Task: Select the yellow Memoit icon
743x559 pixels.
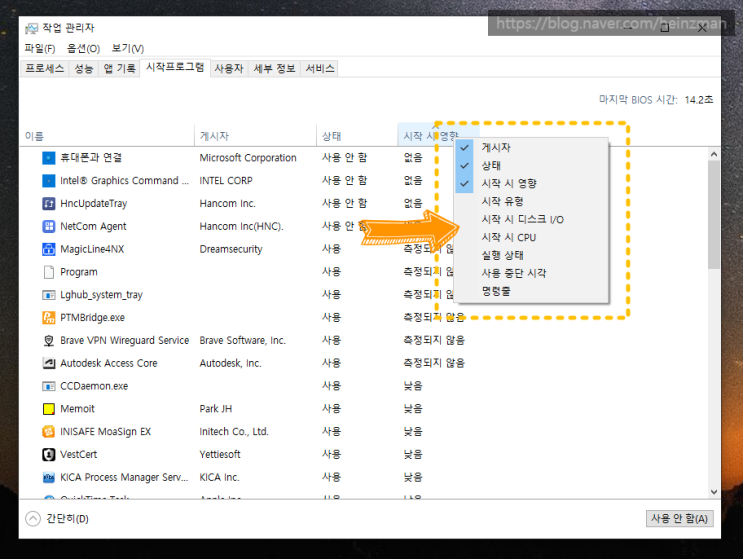Action: [x=49, y=409]
